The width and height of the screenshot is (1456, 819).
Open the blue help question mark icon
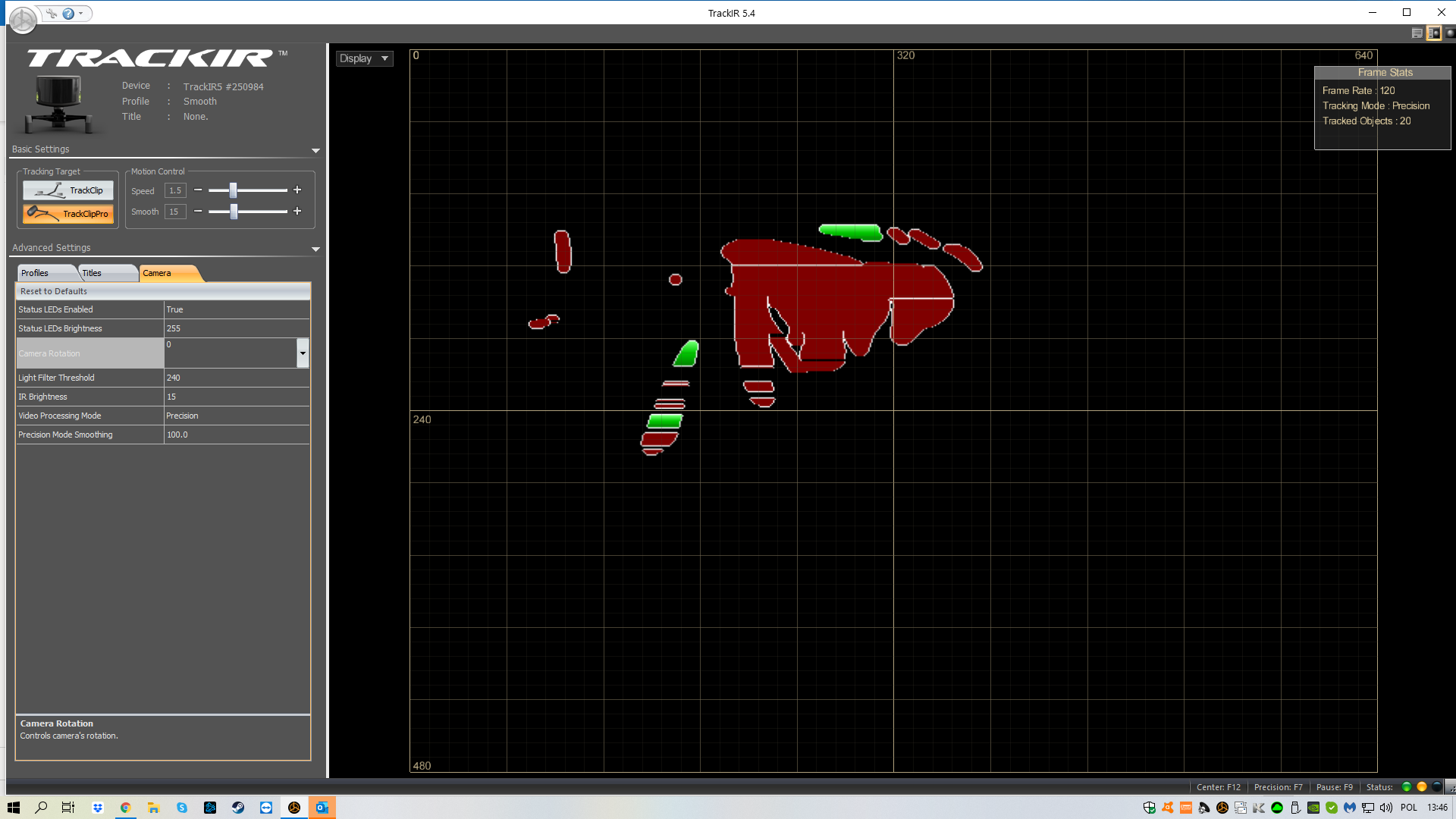[68, 13]
